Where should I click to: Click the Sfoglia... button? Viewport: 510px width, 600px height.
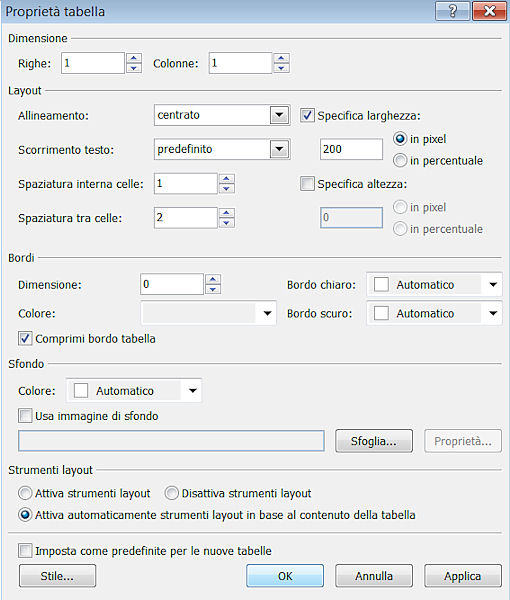pos(374,441)
